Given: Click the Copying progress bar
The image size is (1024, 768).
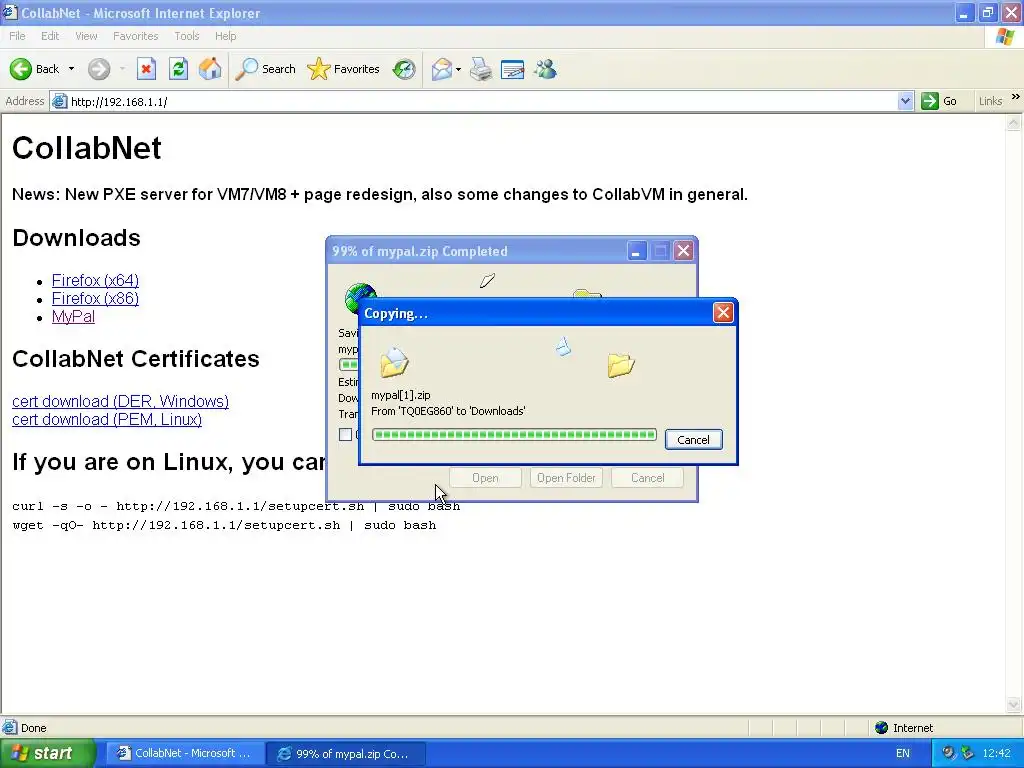Looking at the screenshot, I should [x=514, y=435].
